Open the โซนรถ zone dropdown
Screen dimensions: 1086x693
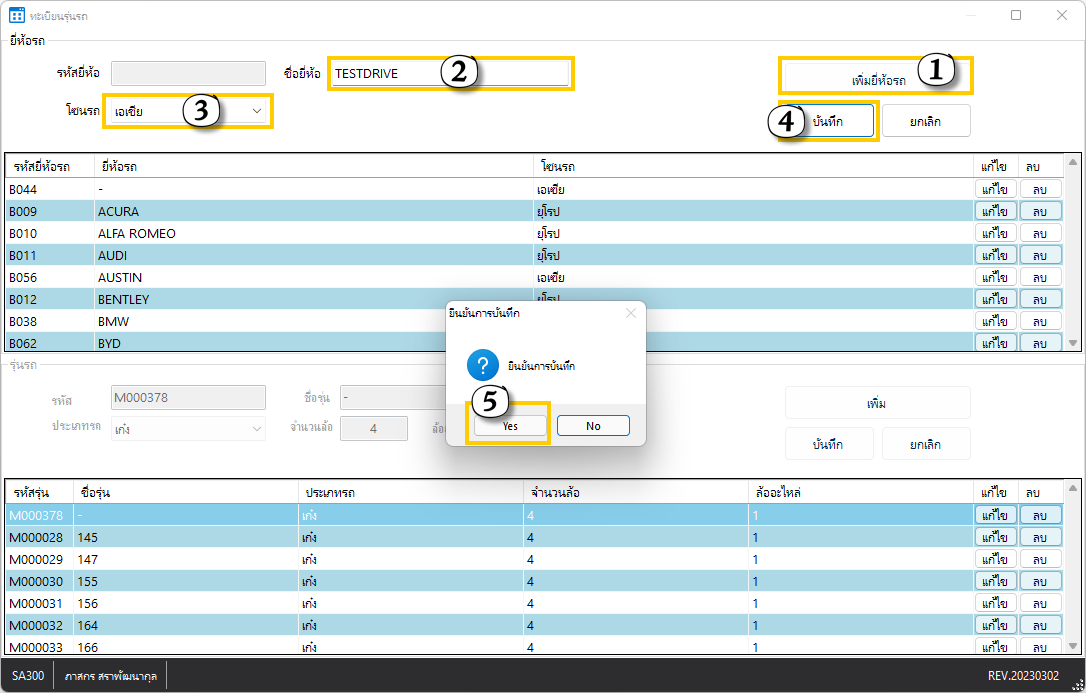point(187,111)
